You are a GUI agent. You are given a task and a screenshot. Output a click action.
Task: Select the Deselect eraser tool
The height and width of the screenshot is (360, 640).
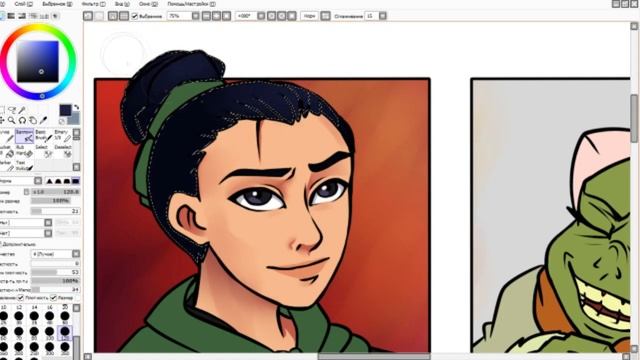click(62, 151)
